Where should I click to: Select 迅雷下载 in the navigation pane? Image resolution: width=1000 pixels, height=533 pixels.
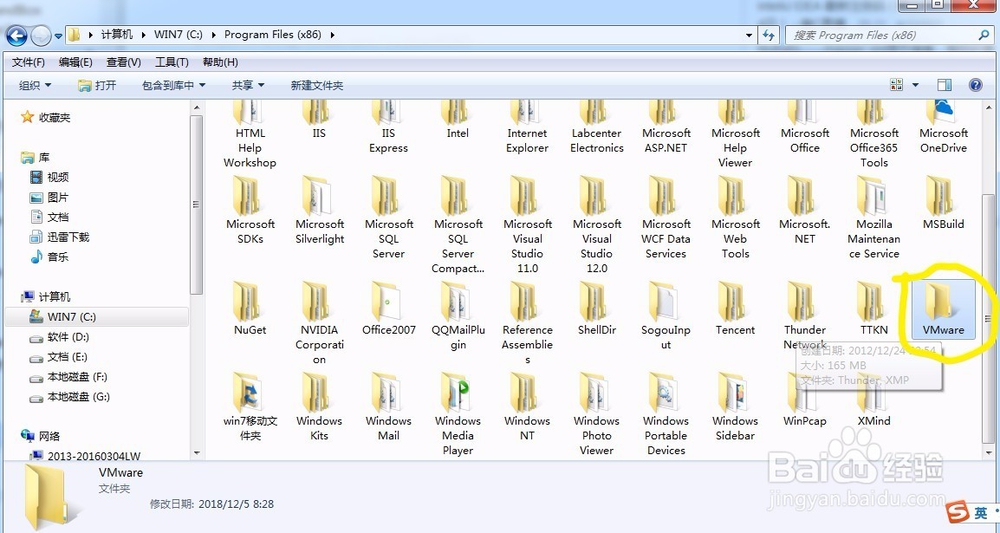point(60,237)
